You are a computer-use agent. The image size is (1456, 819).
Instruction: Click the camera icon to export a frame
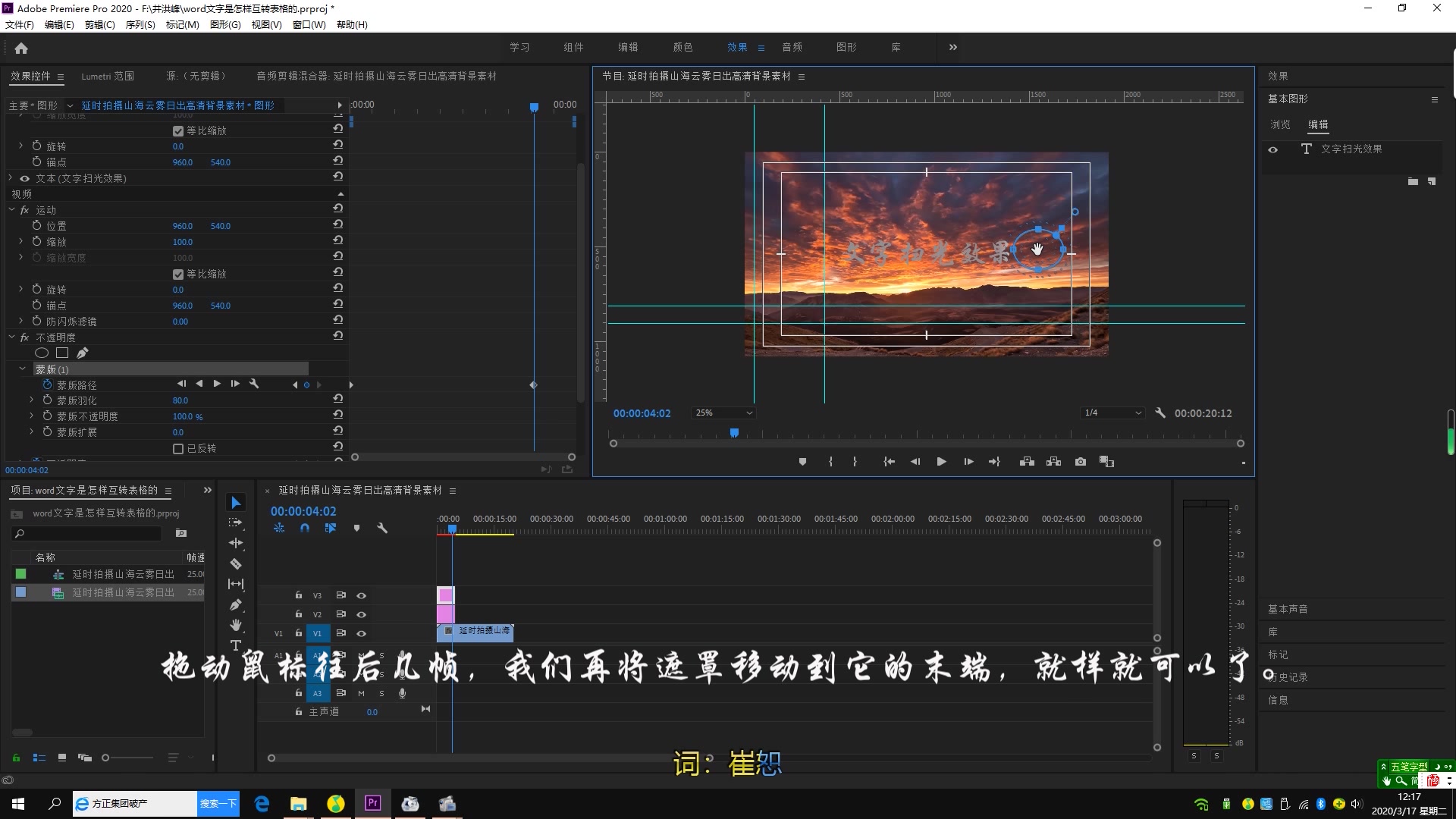tap(1081, 461)
